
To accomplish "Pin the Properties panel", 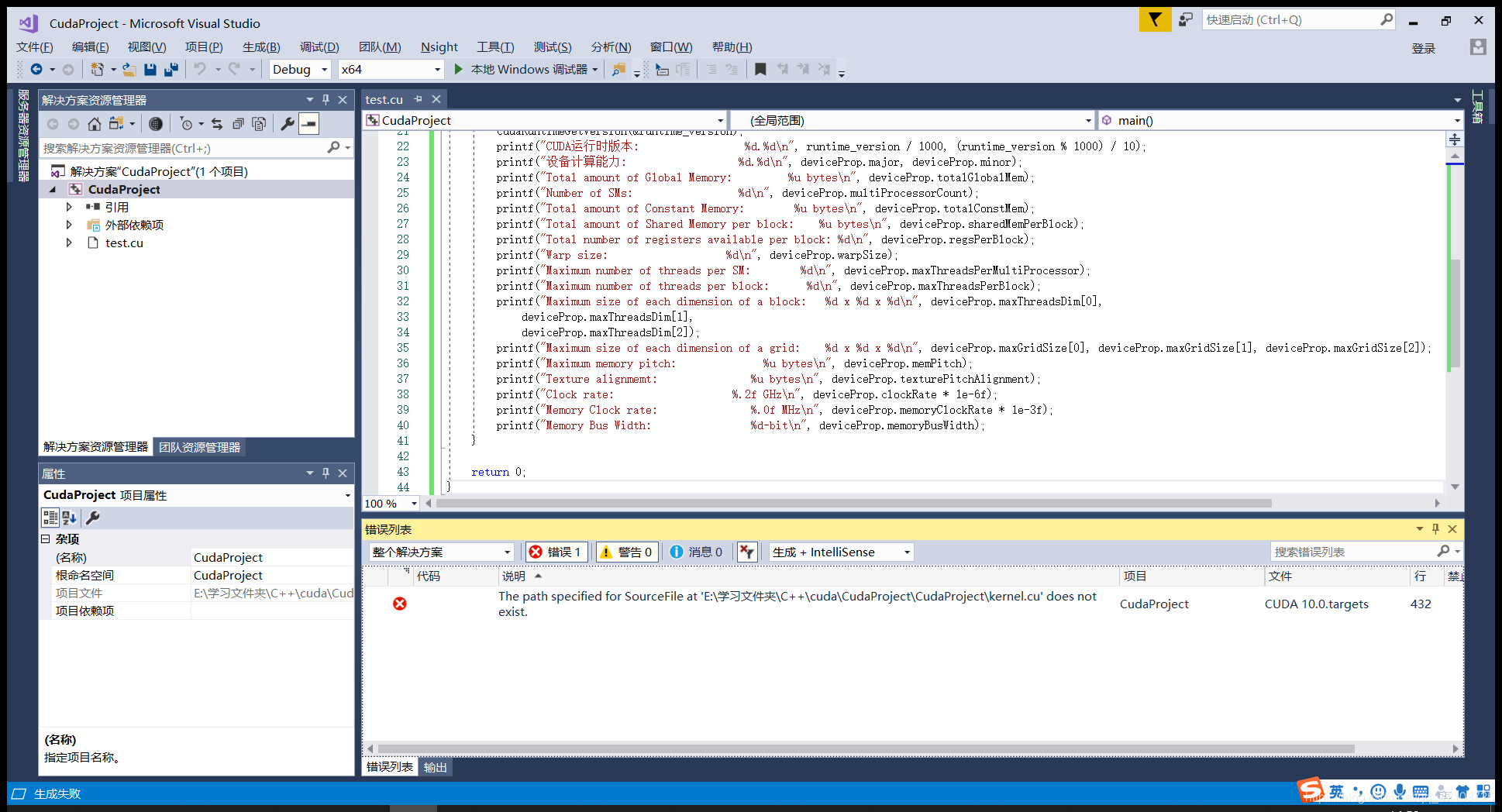I will [x=326, y=473].
